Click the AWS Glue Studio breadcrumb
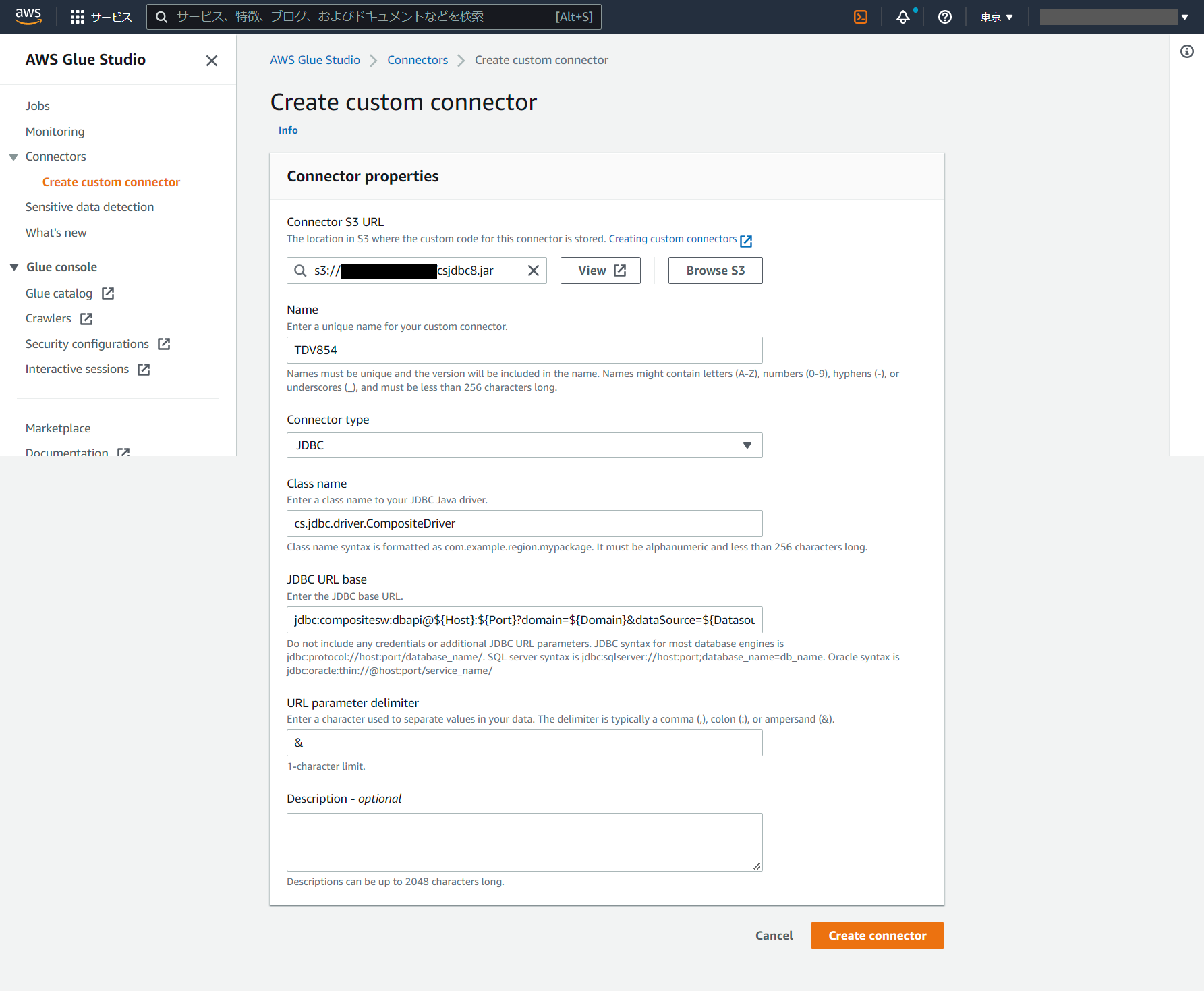The height and width of the screenshot is (991, 1204). coord(315,60)
